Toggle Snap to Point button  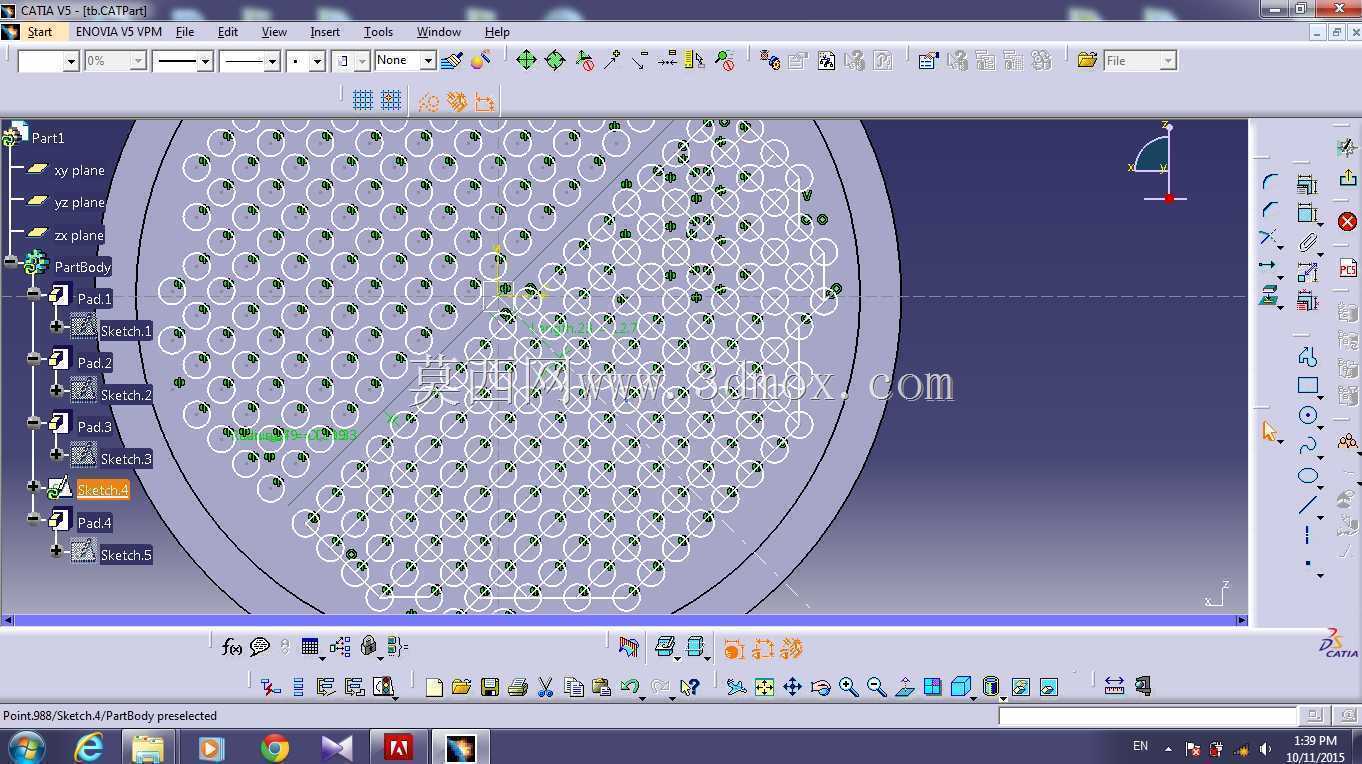coord(391,100)
